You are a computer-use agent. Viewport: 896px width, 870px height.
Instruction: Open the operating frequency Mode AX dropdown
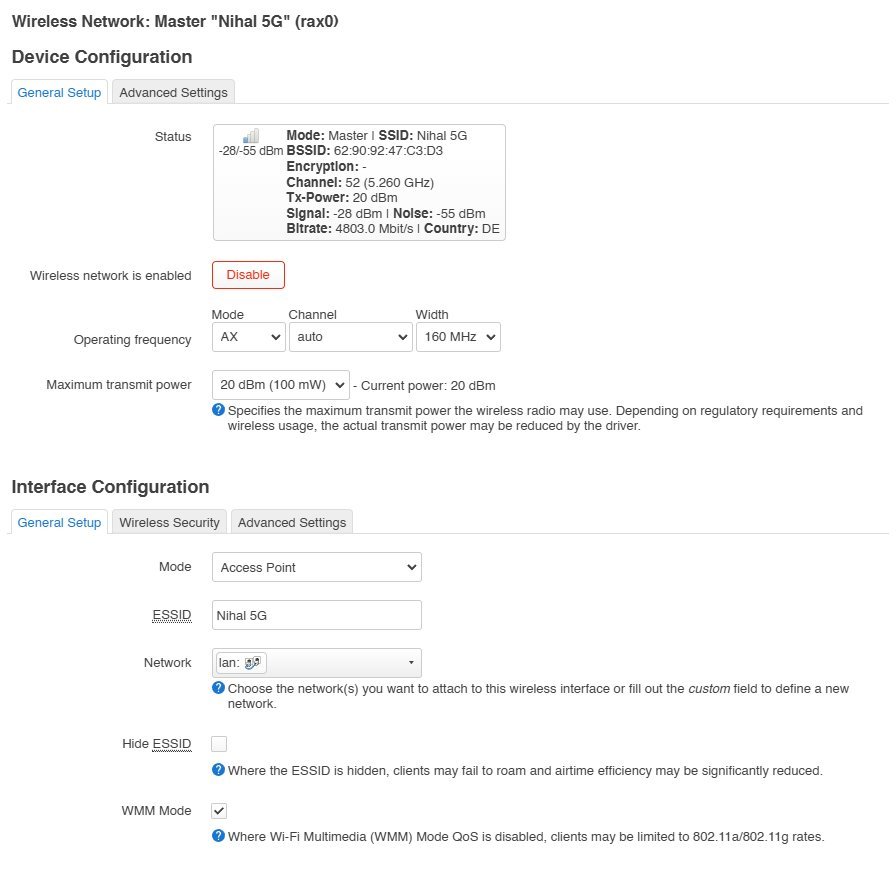[249, 337]
